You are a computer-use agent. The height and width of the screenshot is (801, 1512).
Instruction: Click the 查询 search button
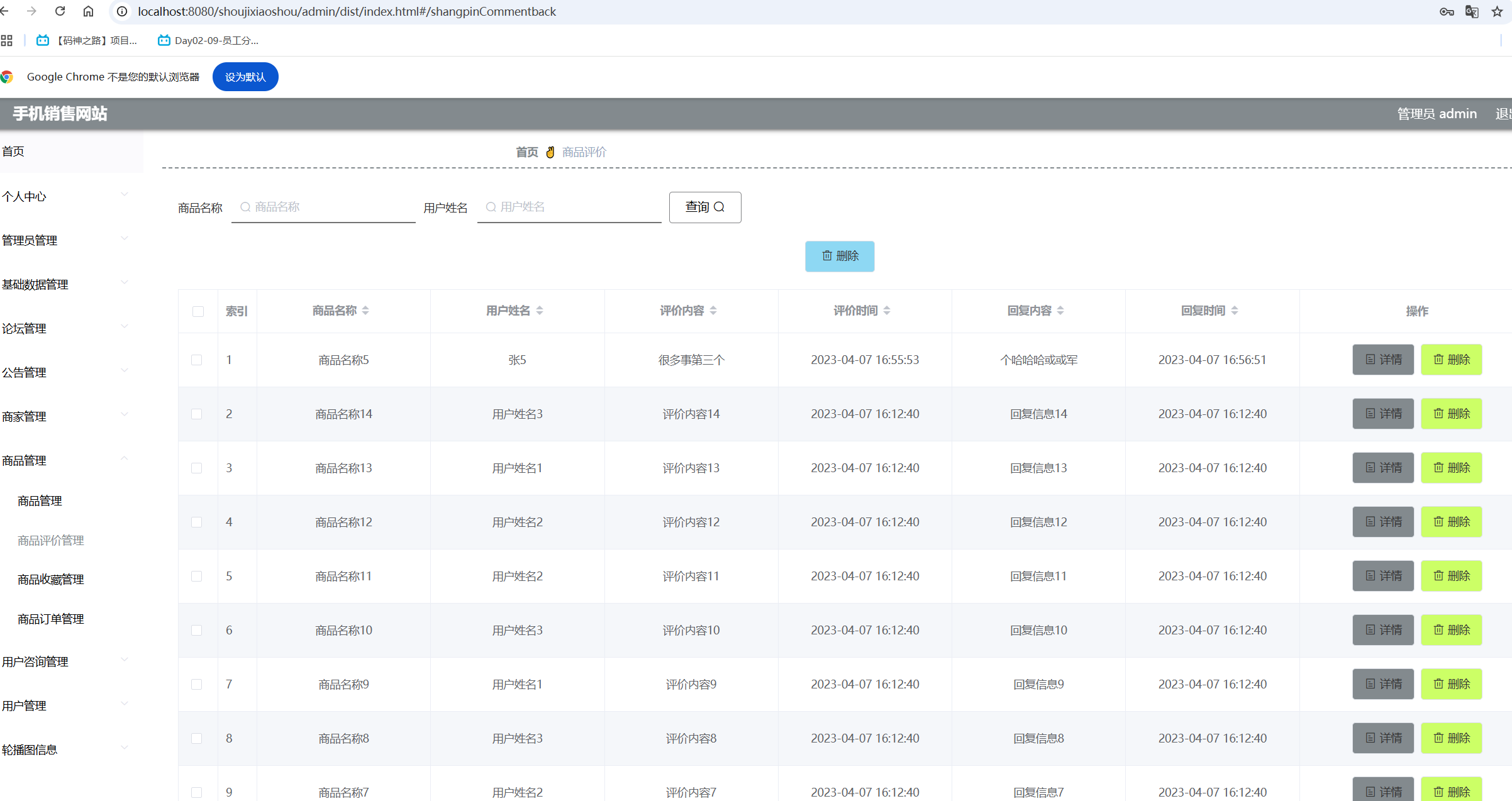tap(704, 207)
